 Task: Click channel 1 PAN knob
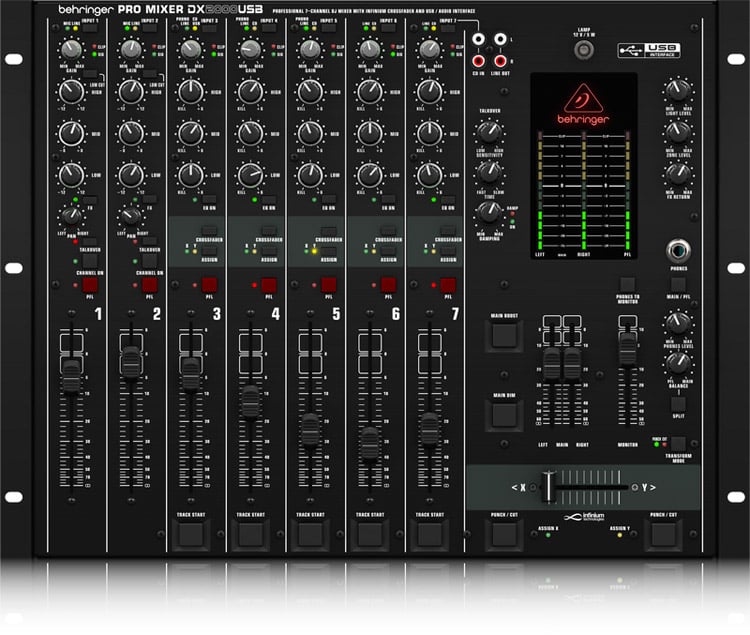coord(71,216)
